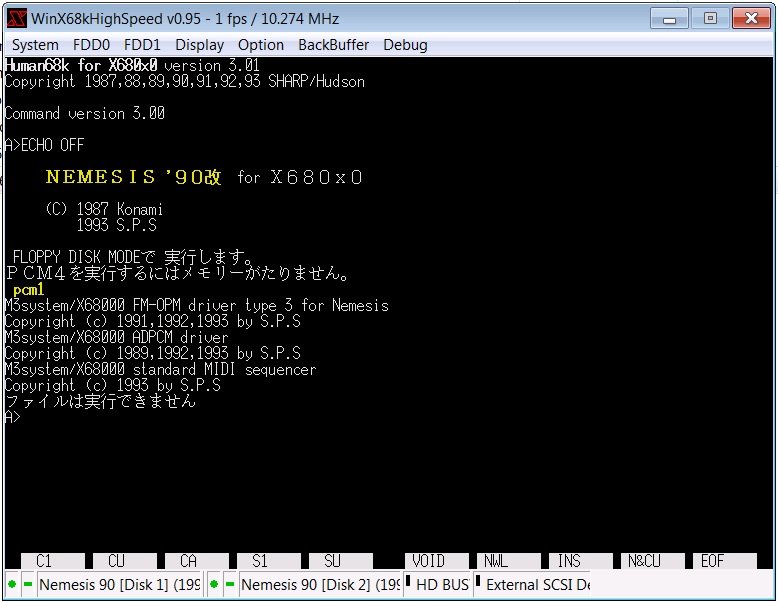Open the System menu

coord(35,45)
